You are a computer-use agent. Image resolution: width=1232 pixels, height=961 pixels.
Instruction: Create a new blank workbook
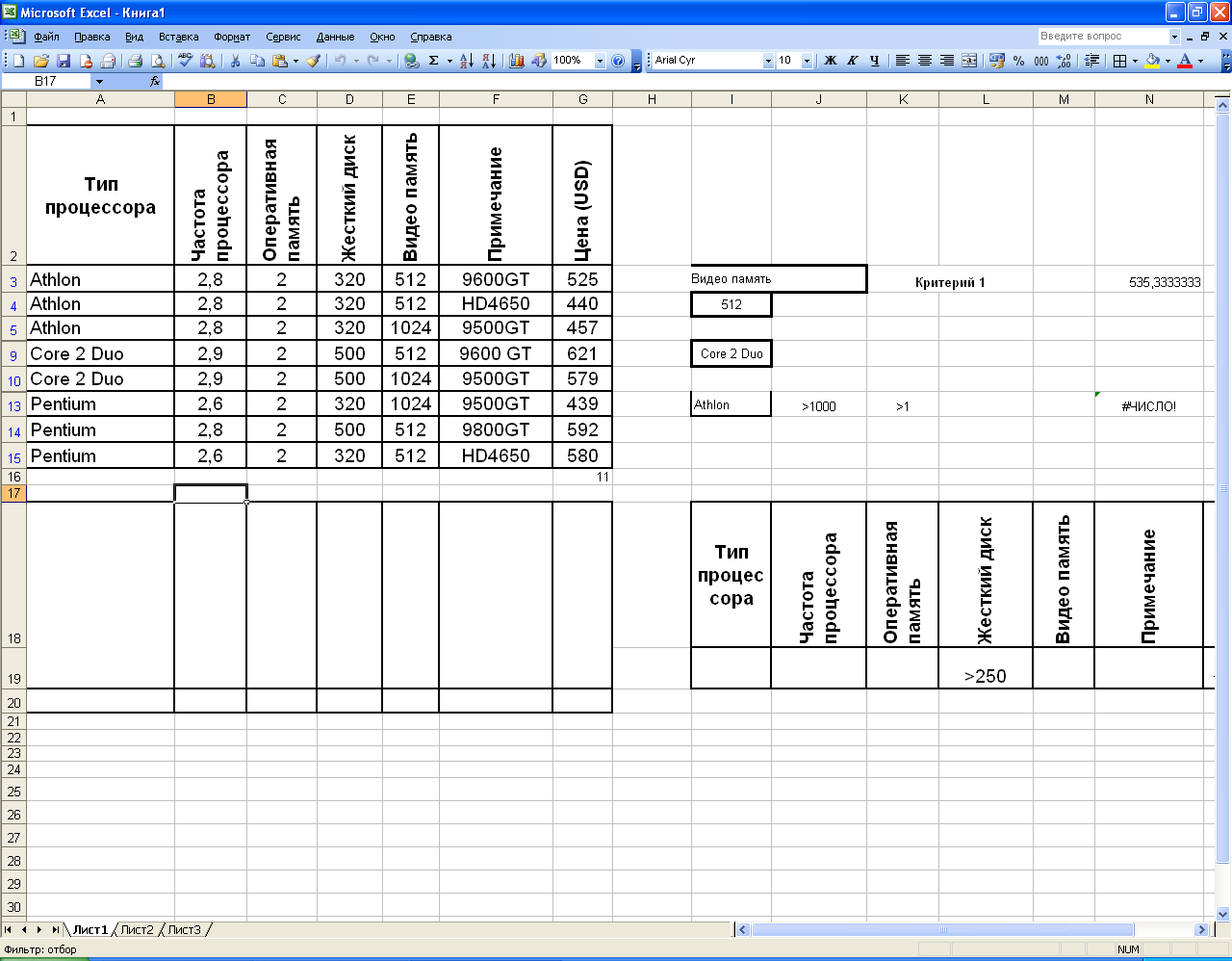pos(18,61)
